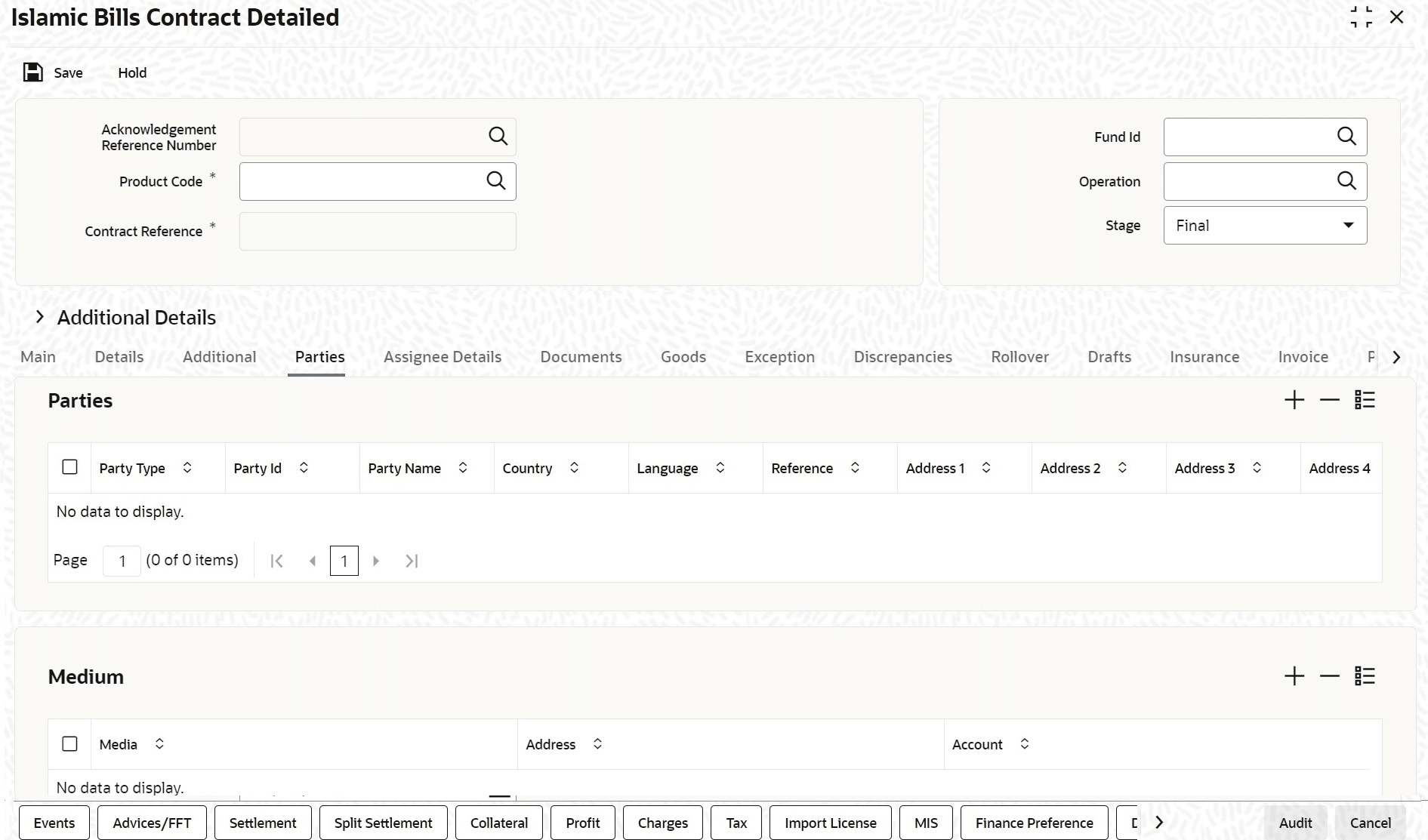Switch to the Main tab

tap(38, 357)
